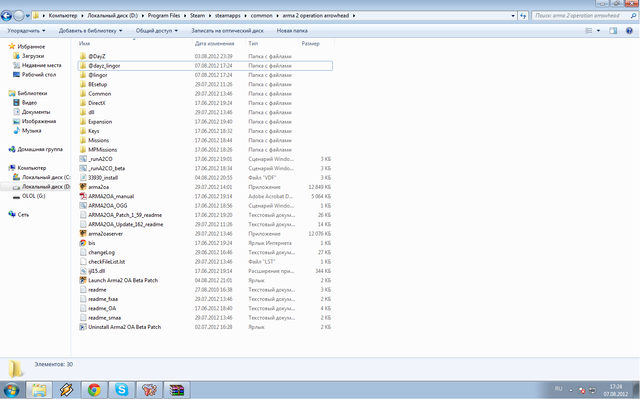Open view options dropdown arrow
This screenshot has height=400, width=640.
(598, 31)
